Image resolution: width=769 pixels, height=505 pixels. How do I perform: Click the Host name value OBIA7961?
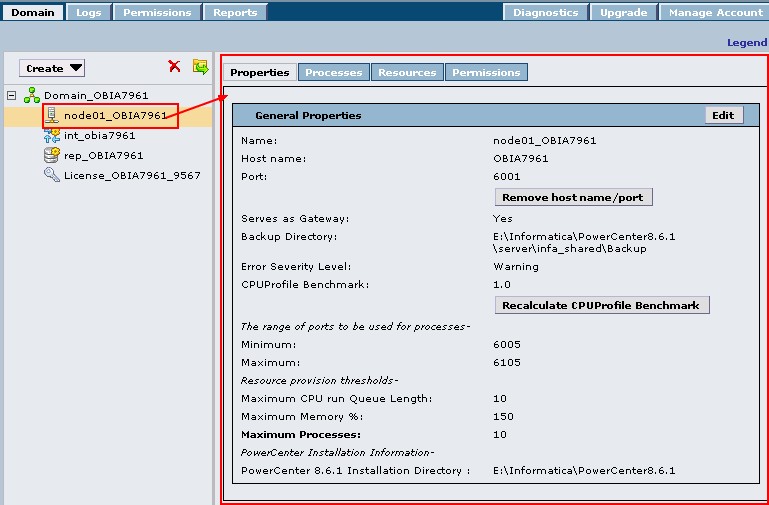point(520,158)
